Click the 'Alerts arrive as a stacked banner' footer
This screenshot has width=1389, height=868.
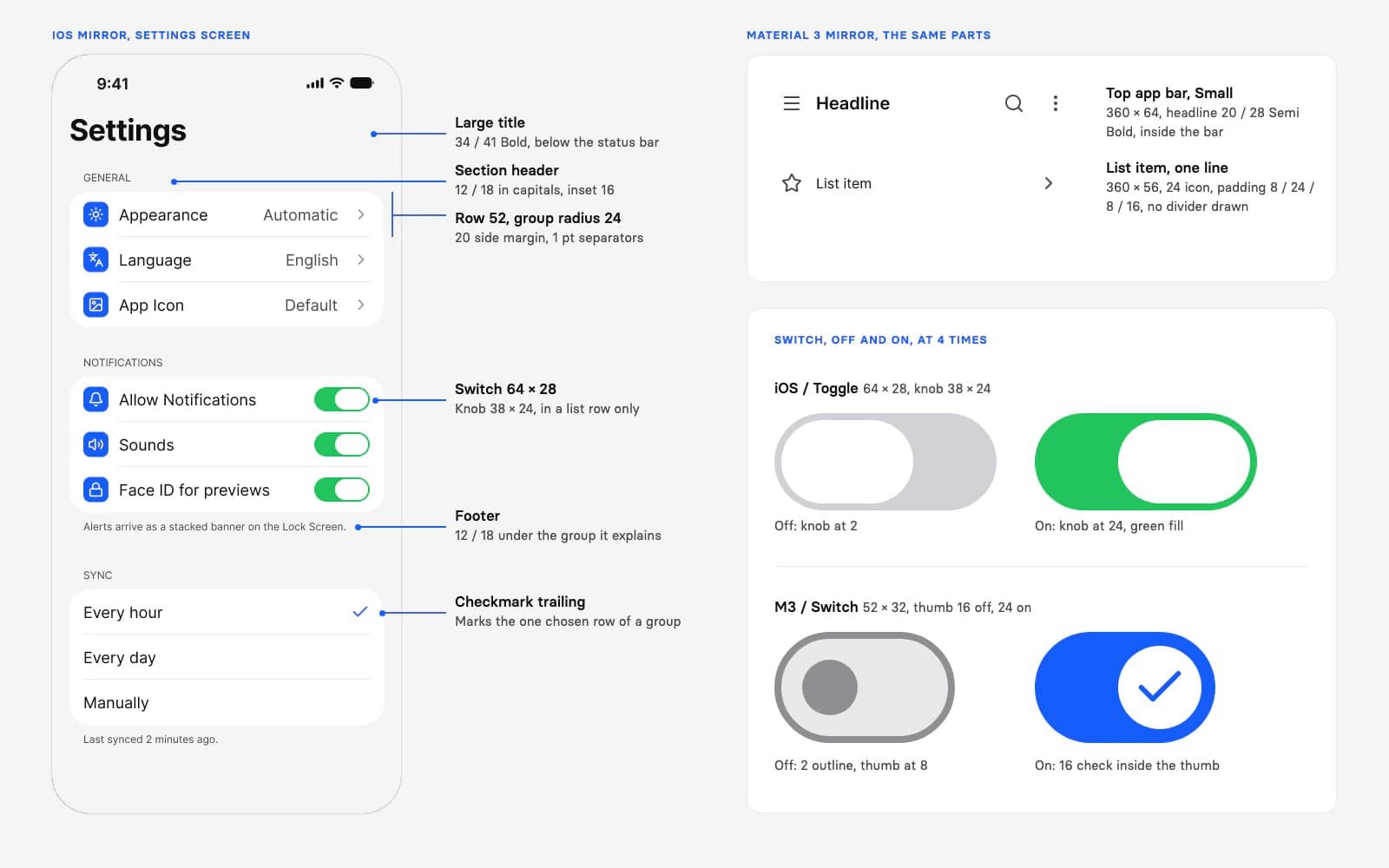click(x=214, y=527)
